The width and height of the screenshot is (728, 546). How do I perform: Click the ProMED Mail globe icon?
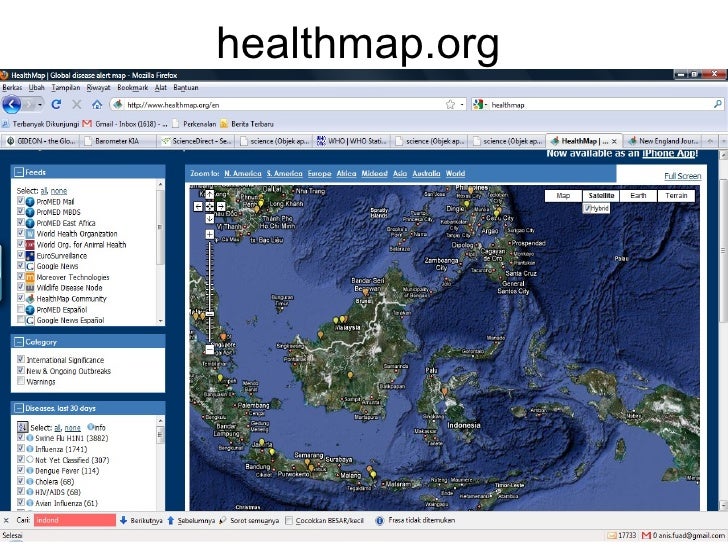pos(30,202)
